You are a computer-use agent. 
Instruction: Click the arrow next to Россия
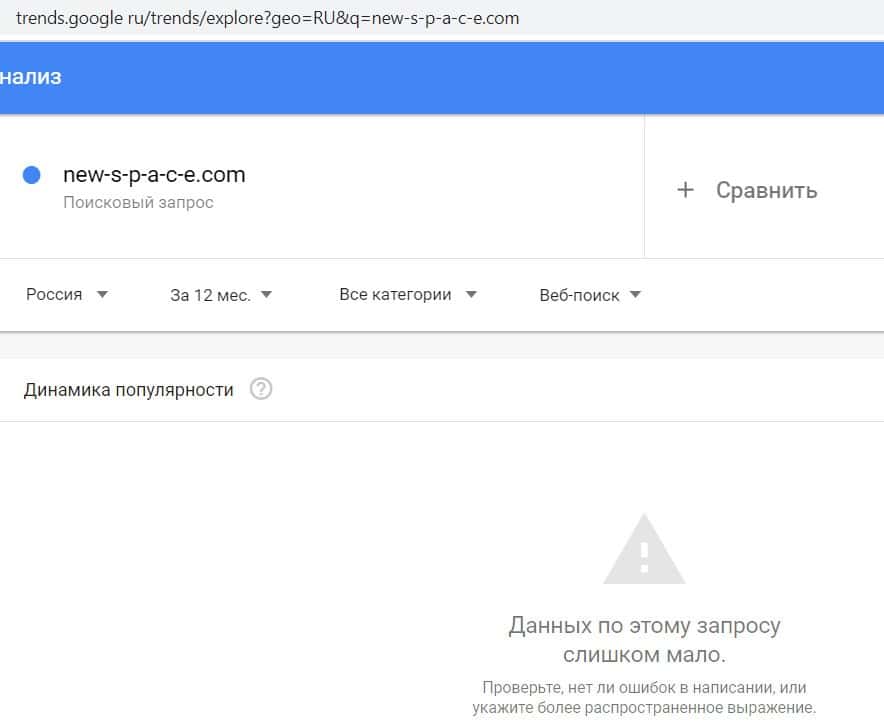click(102, 295)
